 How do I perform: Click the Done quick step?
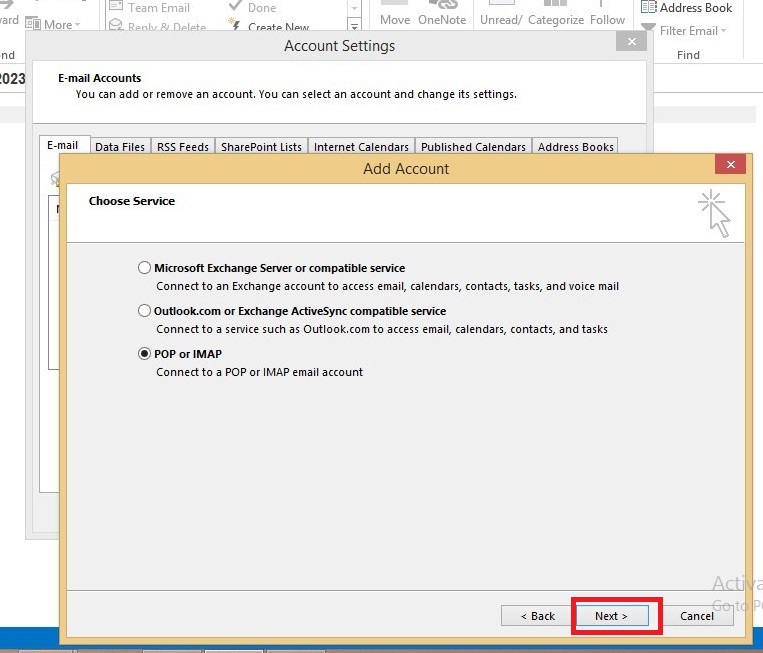(253, 8)
